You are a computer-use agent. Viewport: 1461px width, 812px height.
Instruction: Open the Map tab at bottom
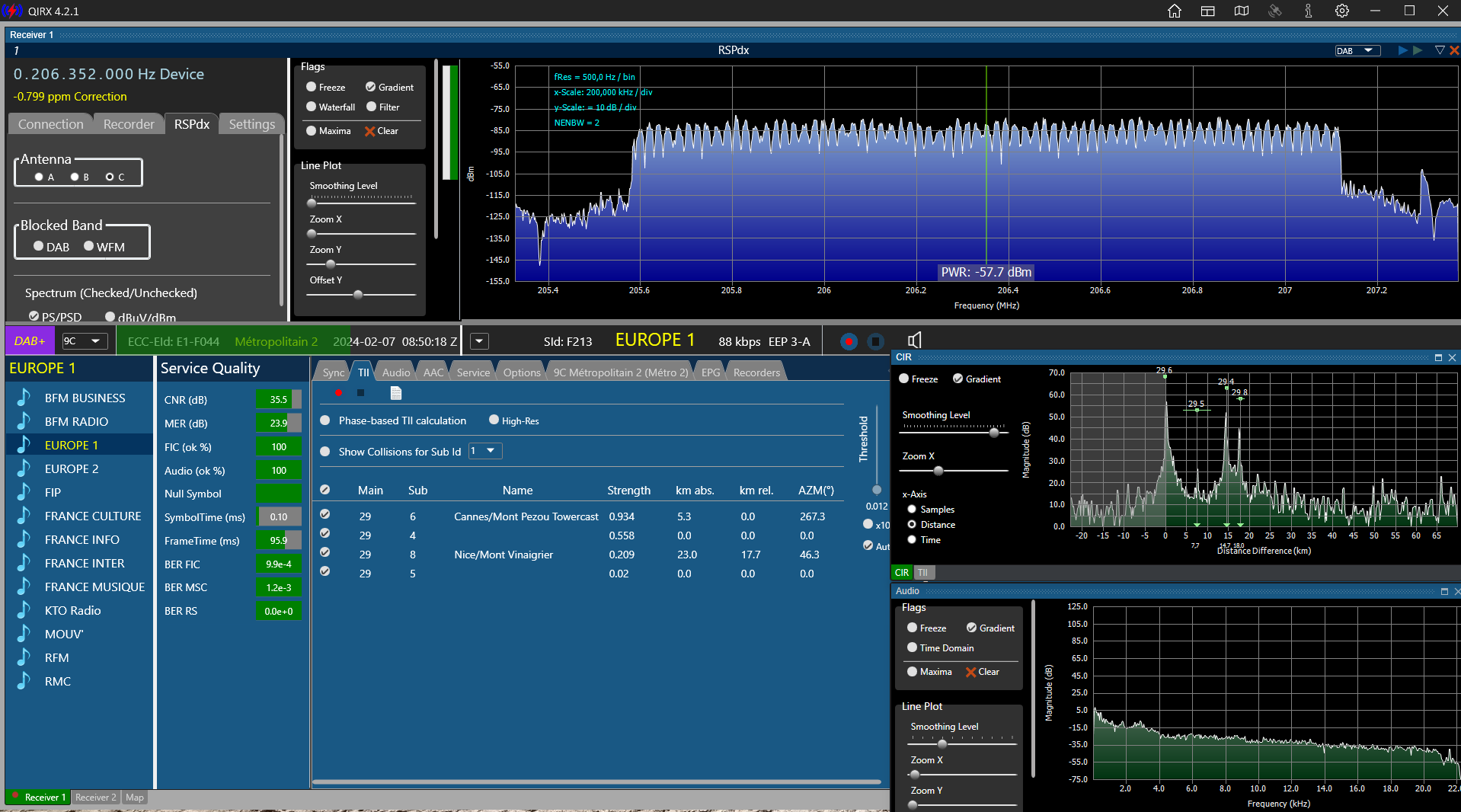click(135, 798)
